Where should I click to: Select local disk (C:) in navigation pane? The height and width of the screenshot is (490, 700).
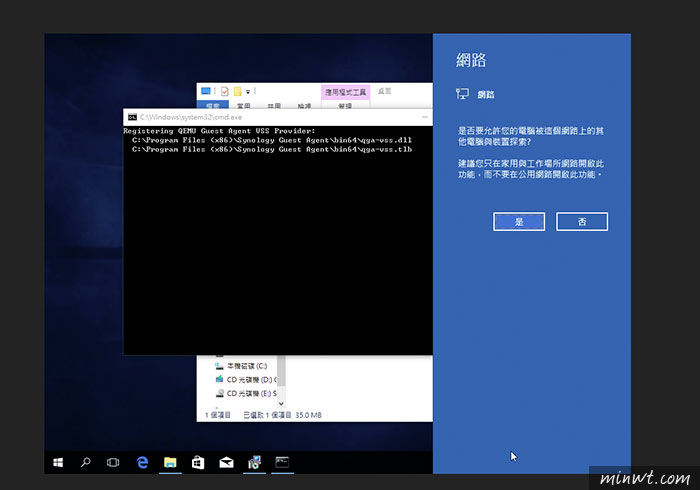pyautogui.click(x=247, y=366)
